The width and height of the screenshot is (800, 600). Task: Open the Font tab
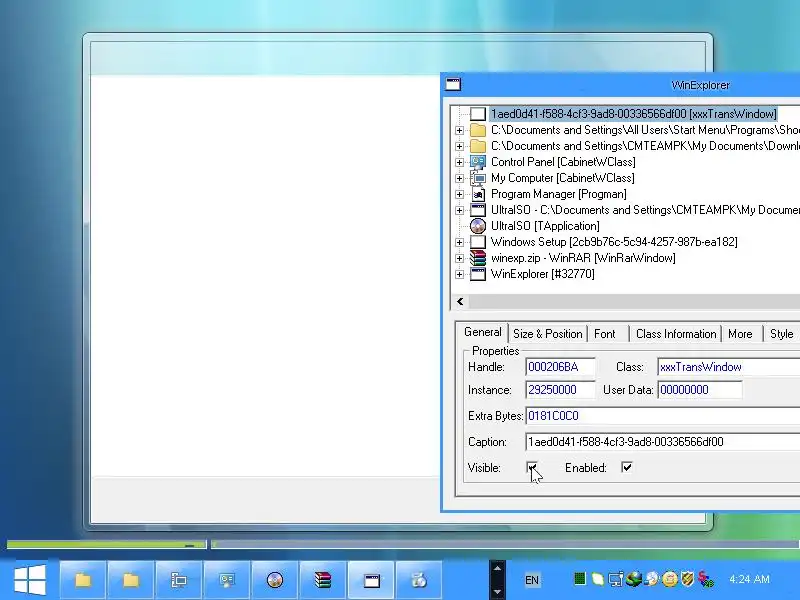click(x=608, y=334)
